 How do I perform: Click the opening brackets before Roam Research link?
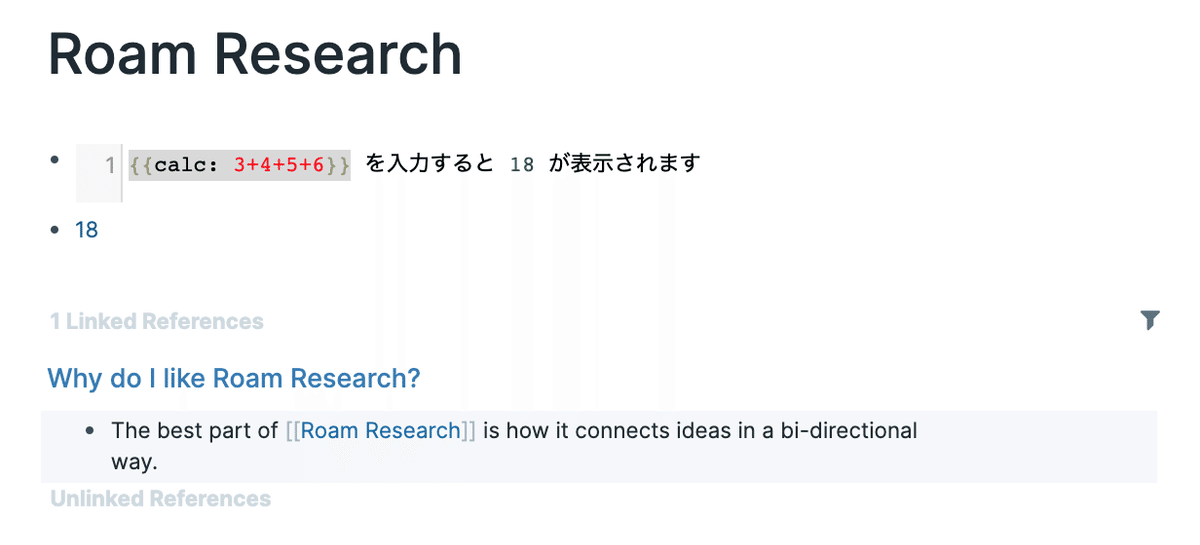click(x=292, y=431)
